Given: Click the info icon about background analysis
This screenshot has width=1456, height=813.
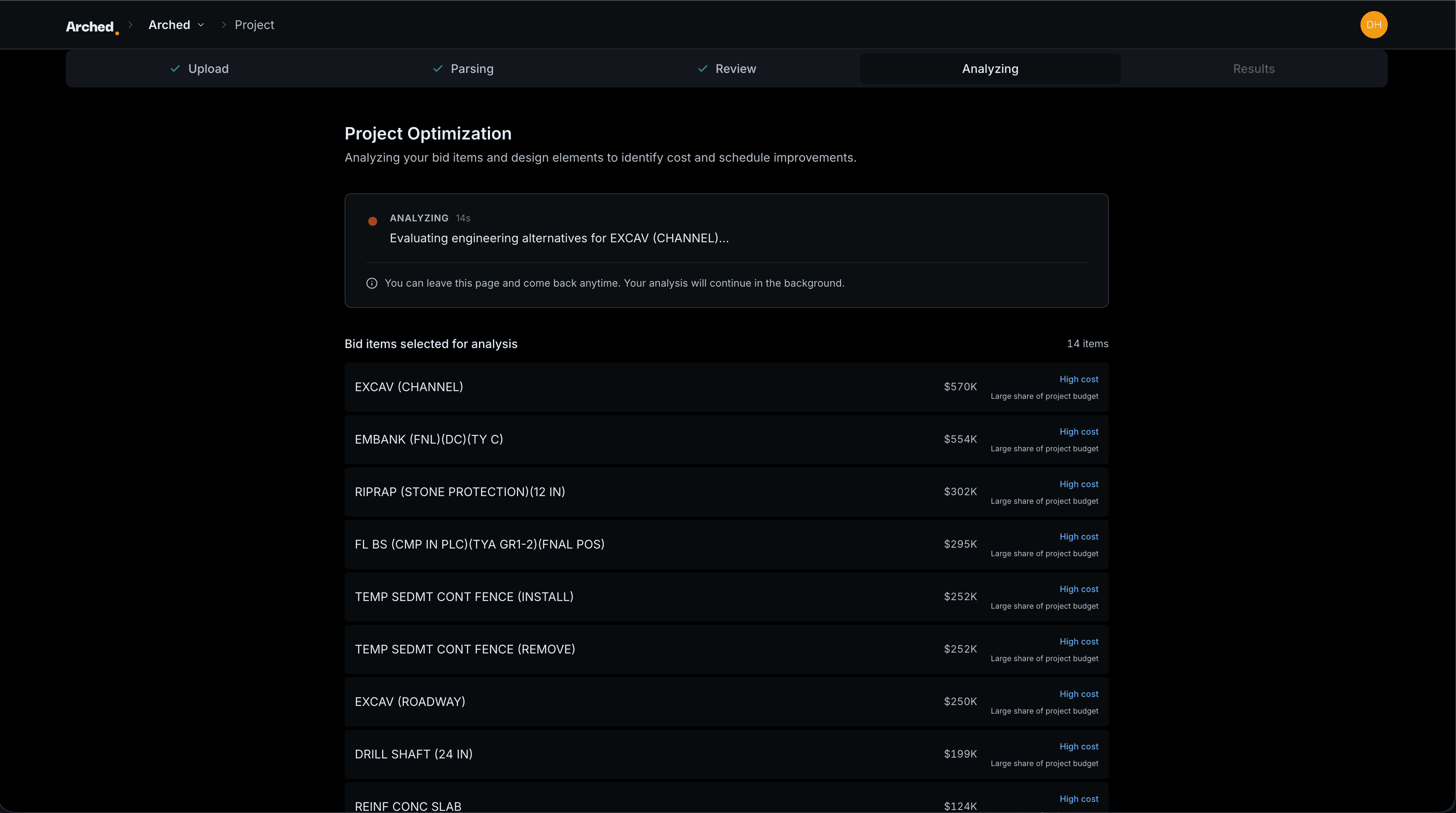Looking at the screenshot, I should click(x=371, y=283).
